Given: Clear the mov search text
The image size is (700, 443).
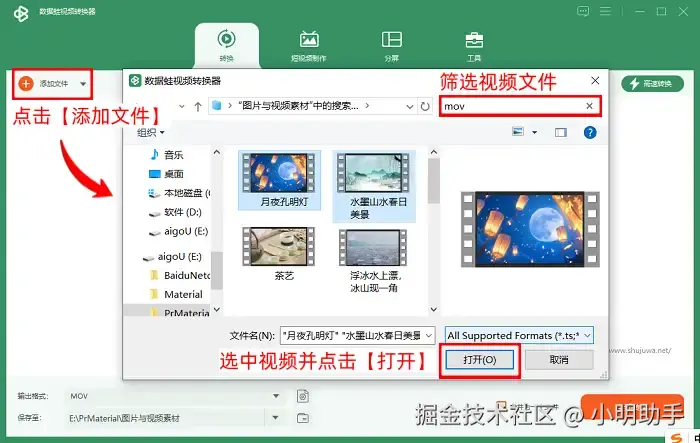Looking at the screenshot, I should tap(589, 106).
